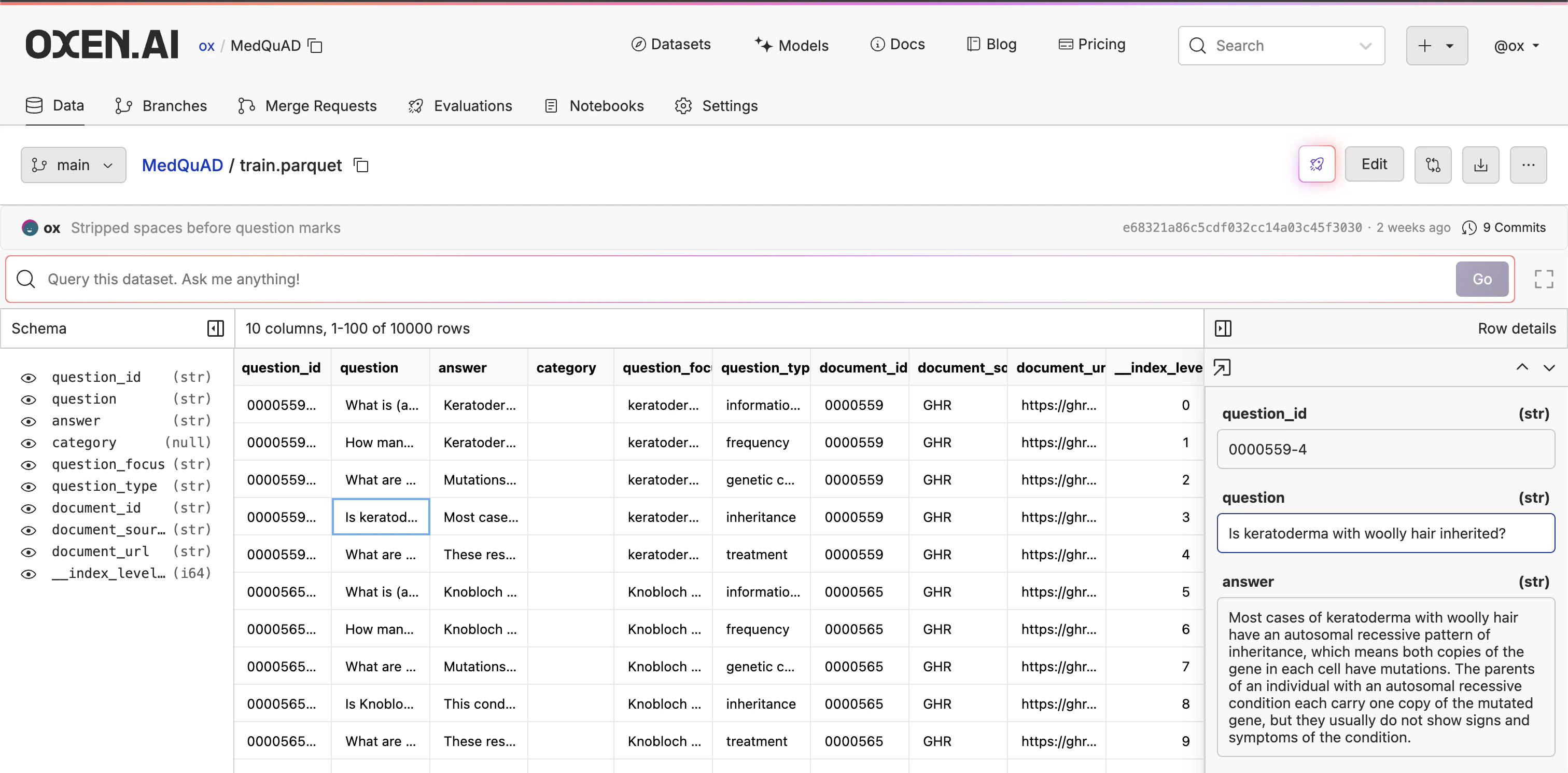This screenshot has height=773, width=1568.
Task: Expand the query box to fullscreen
Action: pyautogui.click(x=1544, y=279)
